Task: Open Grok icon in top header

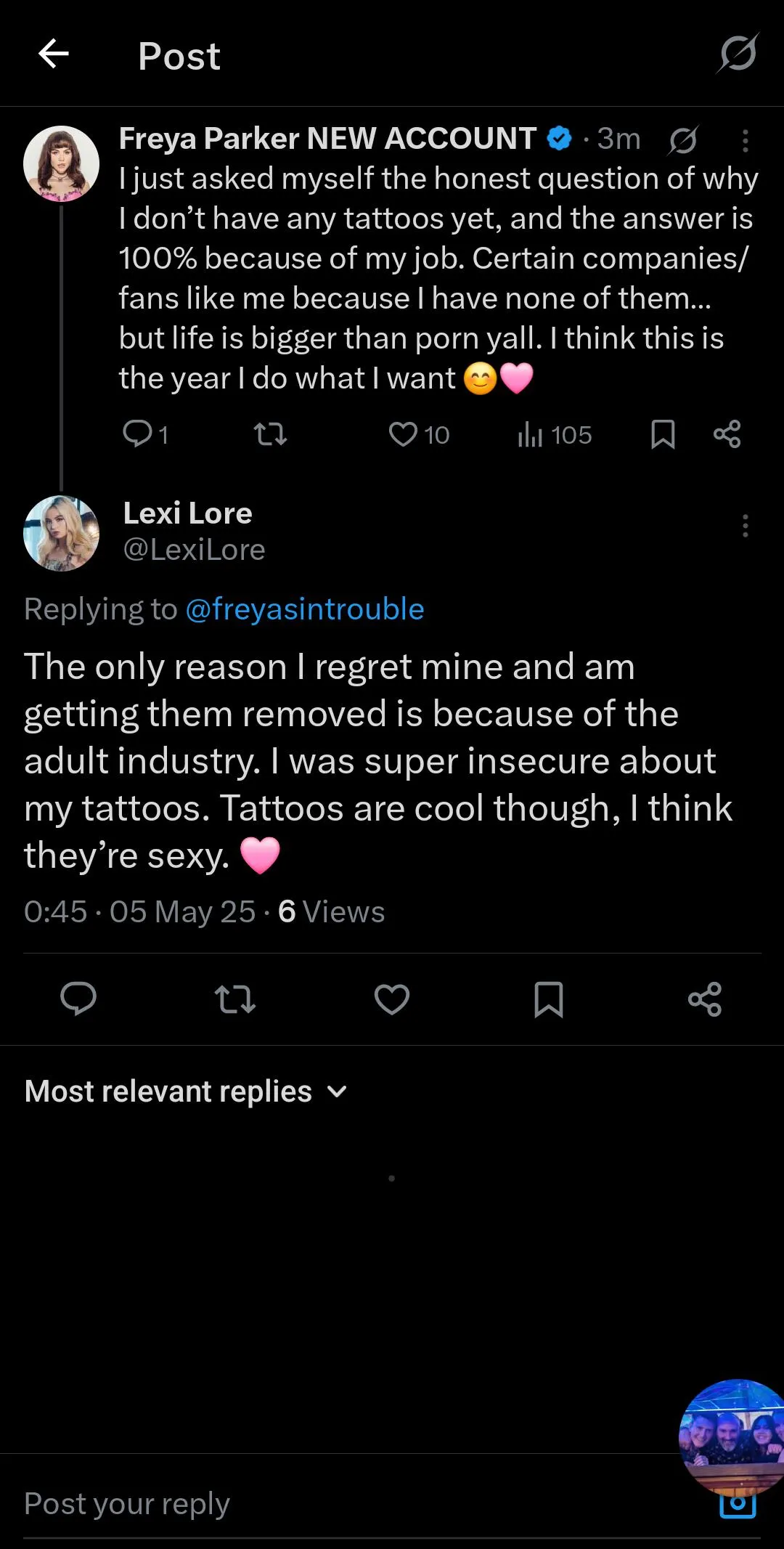Action: (738, 54)
